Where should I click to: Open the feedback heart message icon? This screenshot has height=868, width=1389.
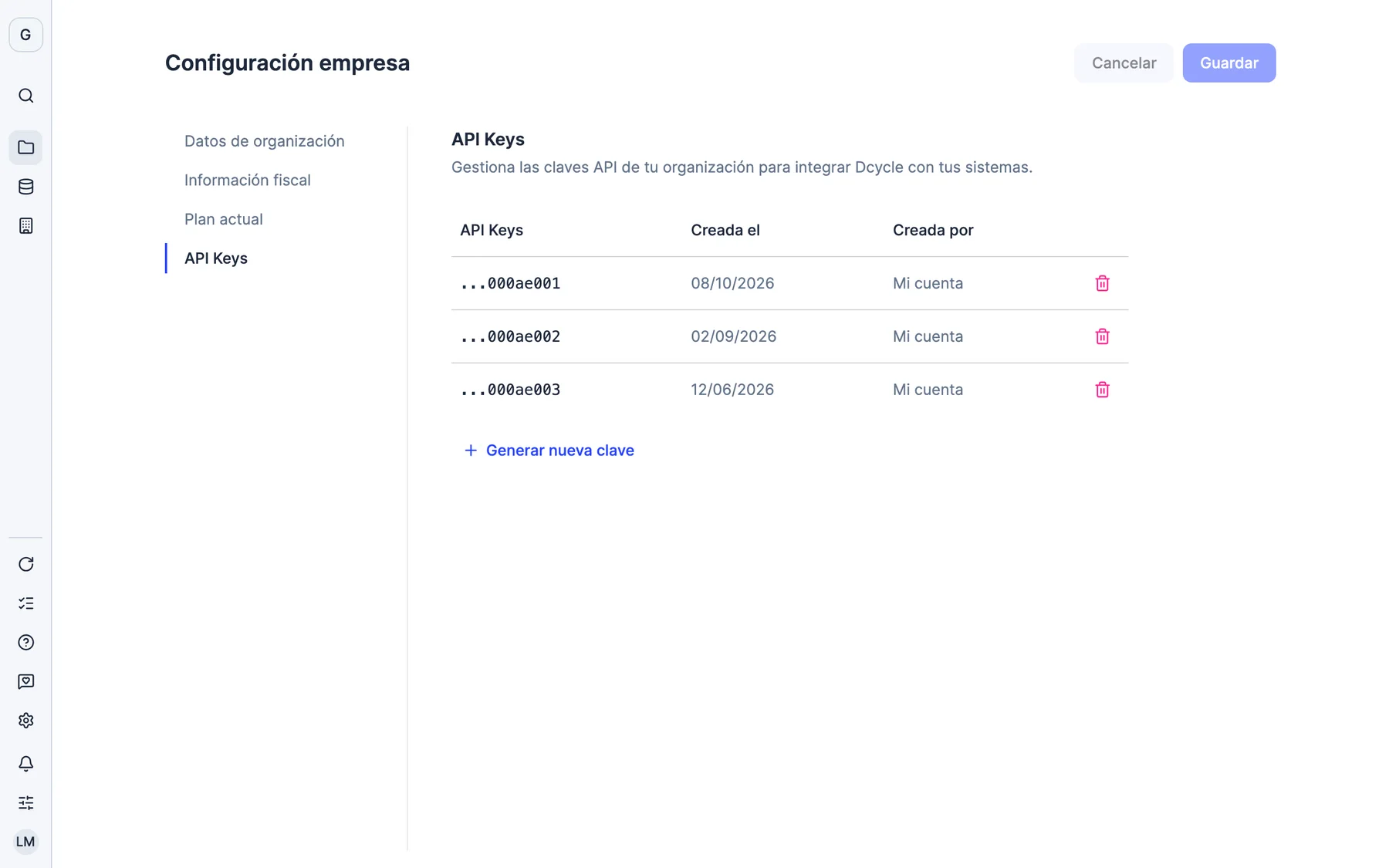point(25,682)
